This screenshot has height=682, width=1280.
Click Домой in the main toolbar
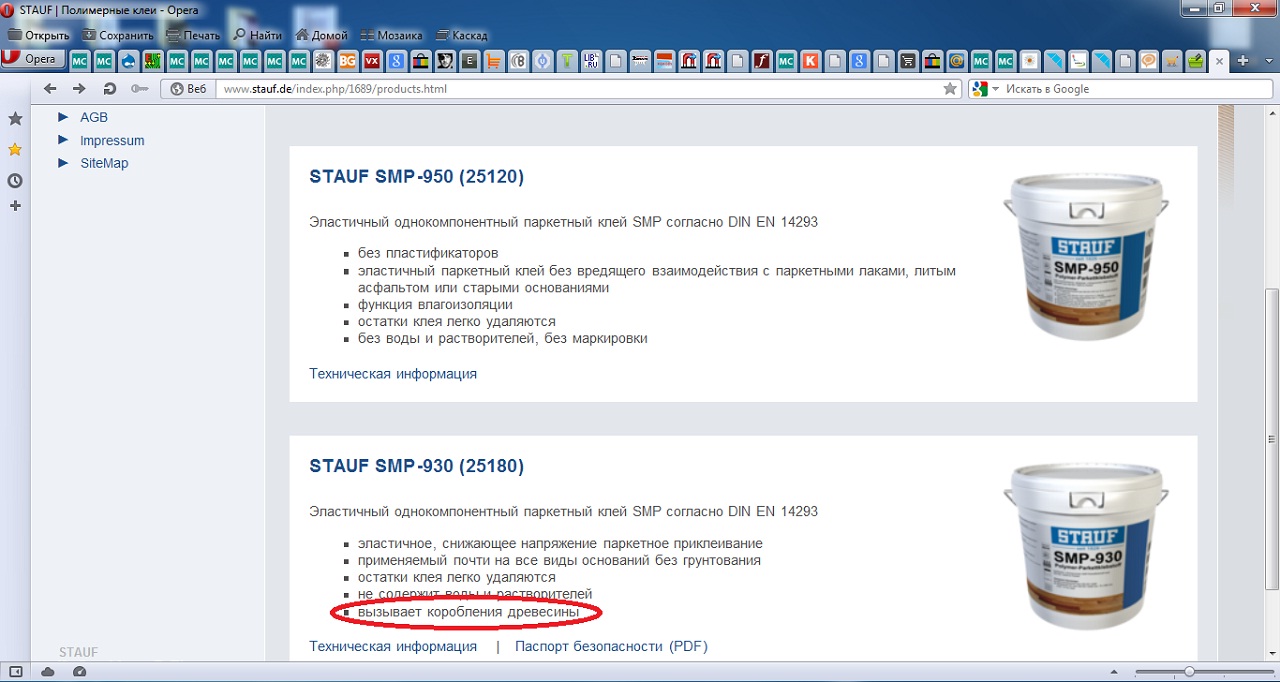point(322,35)
